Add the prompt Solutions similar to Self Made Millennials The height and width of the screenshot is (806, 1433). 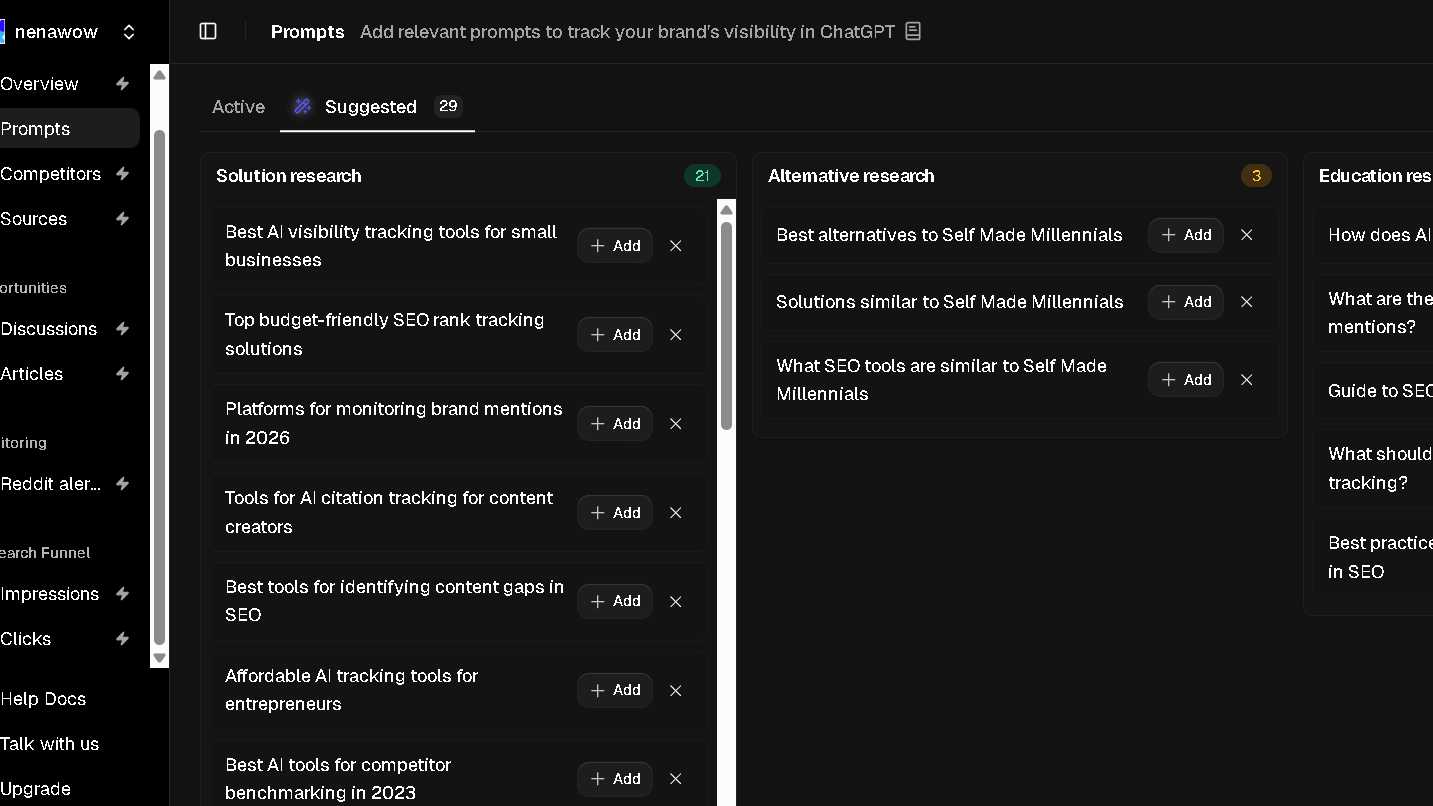(x=1185, y=301)
